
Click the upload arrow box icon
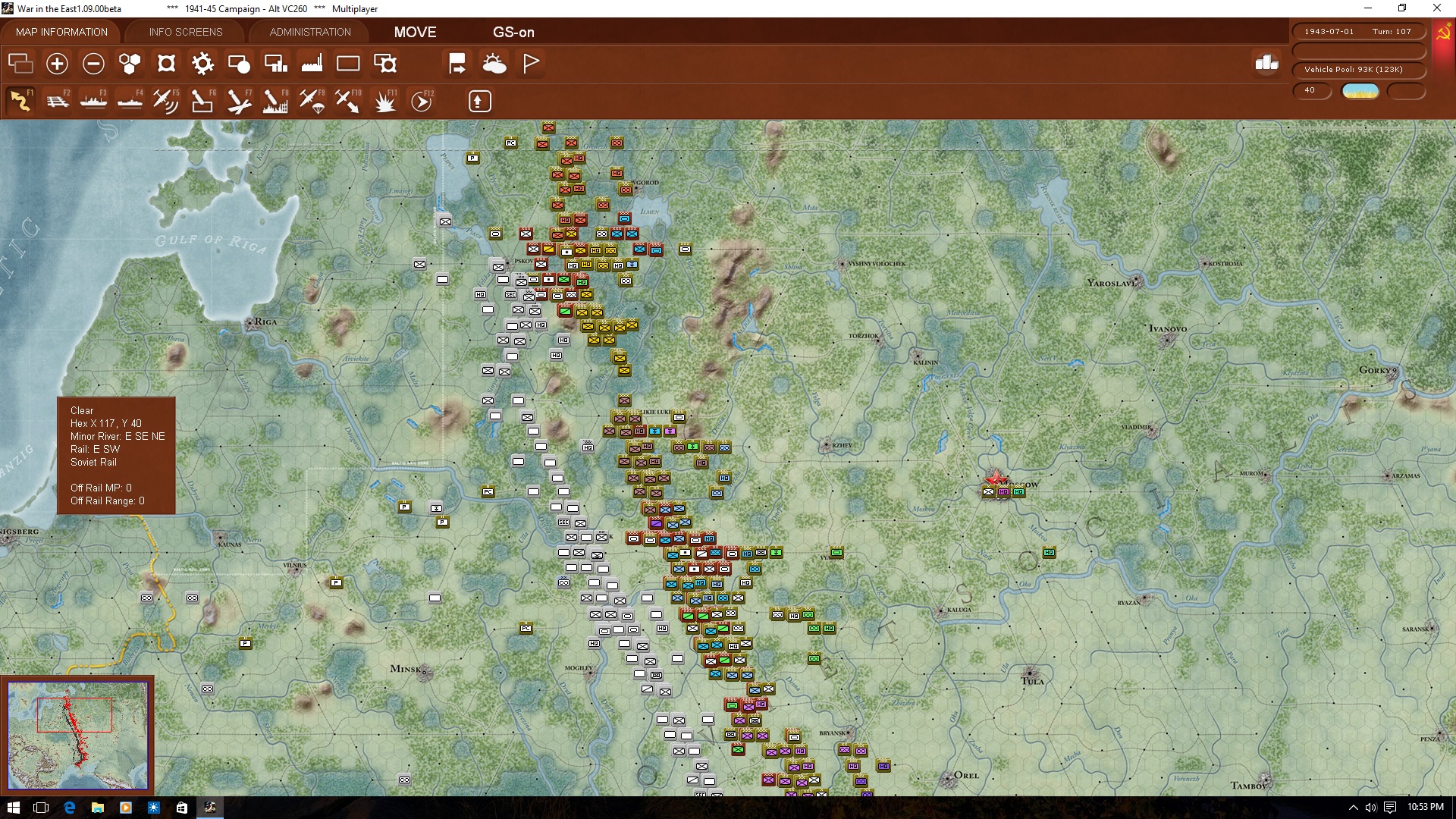tap(479, 101)
